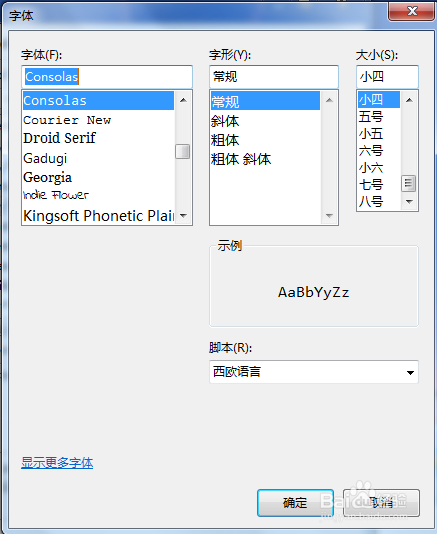Click the font list scrollbar thumb
The height and width of the screenshot is (534, 437).
(x=183, y=151)
